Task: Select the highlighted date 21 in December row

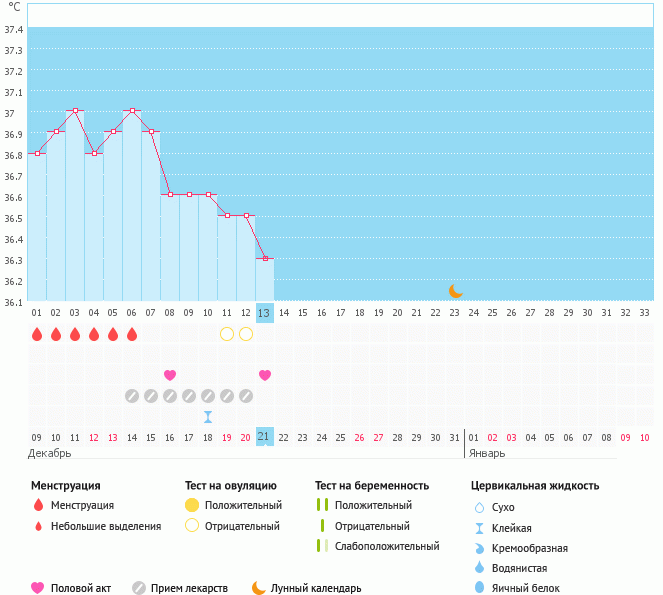Action: click(x=264, y=438)
